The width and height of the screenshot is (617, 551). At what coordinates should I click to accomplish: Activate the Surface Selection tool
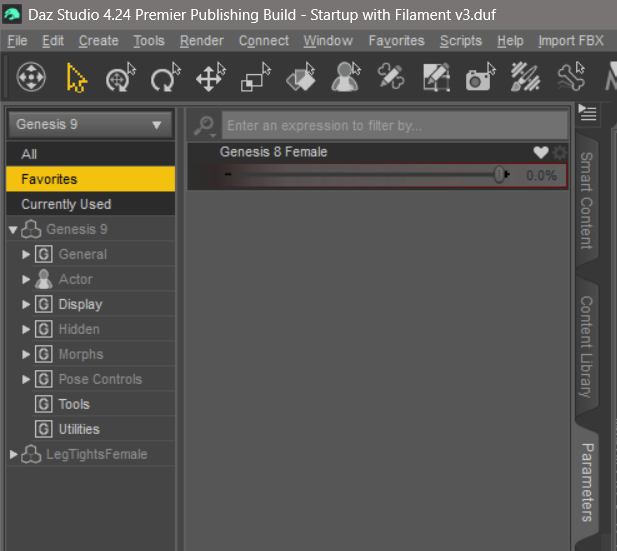pos(301,77)
